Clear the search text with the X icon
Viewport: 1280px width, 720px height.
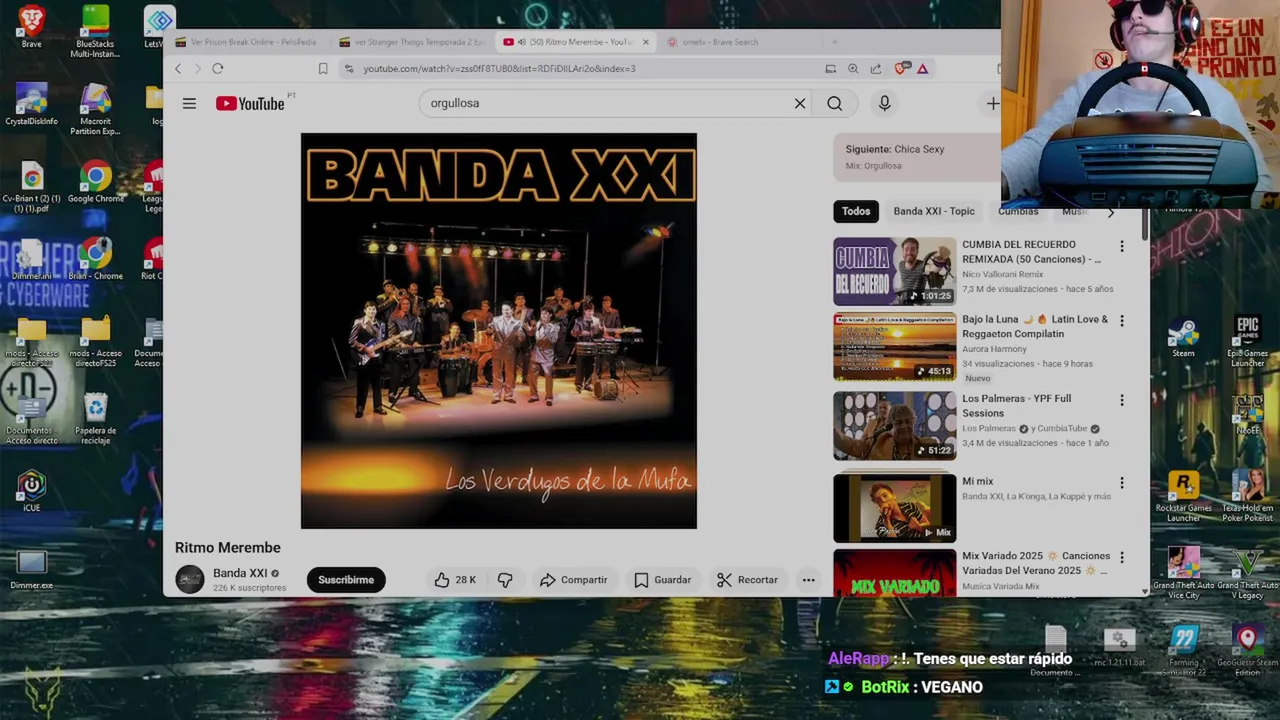coord(800,103)
